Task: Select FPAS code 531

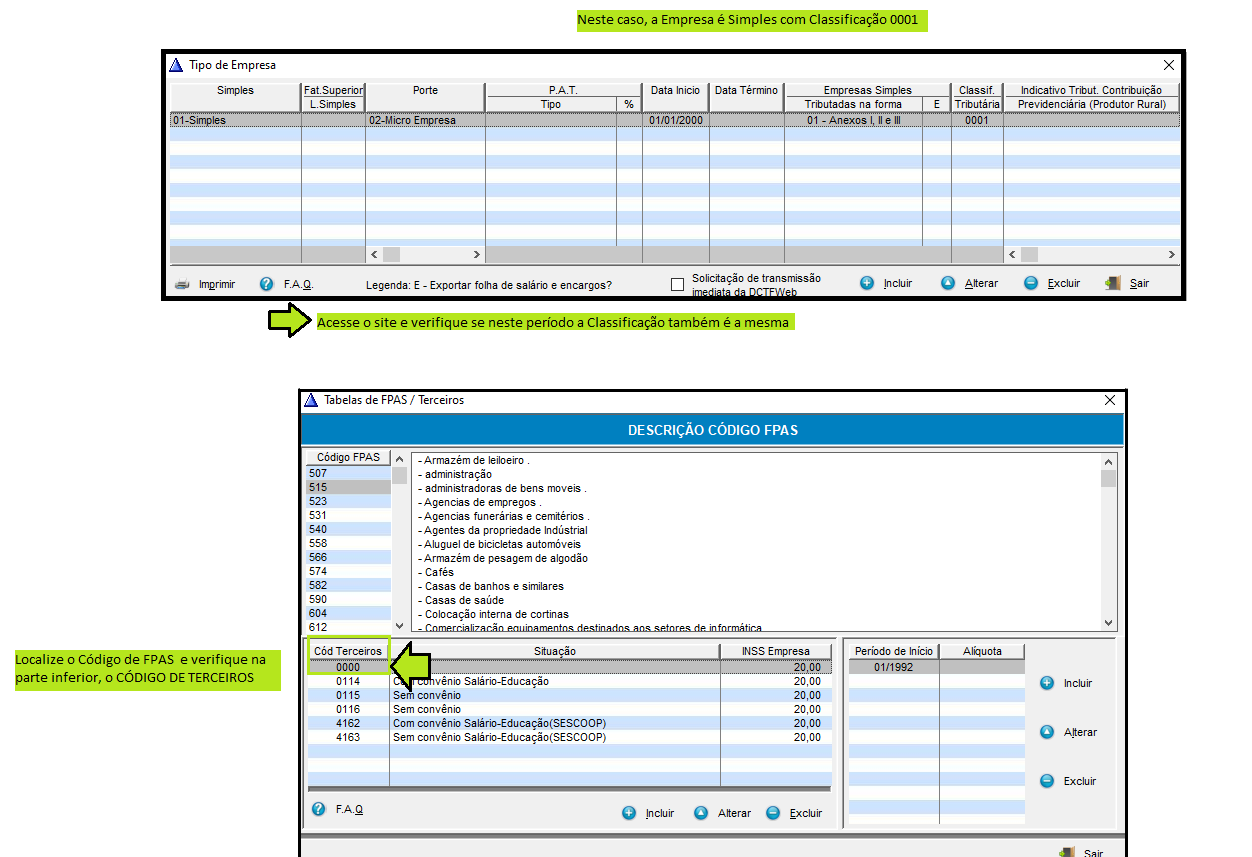Action: point(348,515)
